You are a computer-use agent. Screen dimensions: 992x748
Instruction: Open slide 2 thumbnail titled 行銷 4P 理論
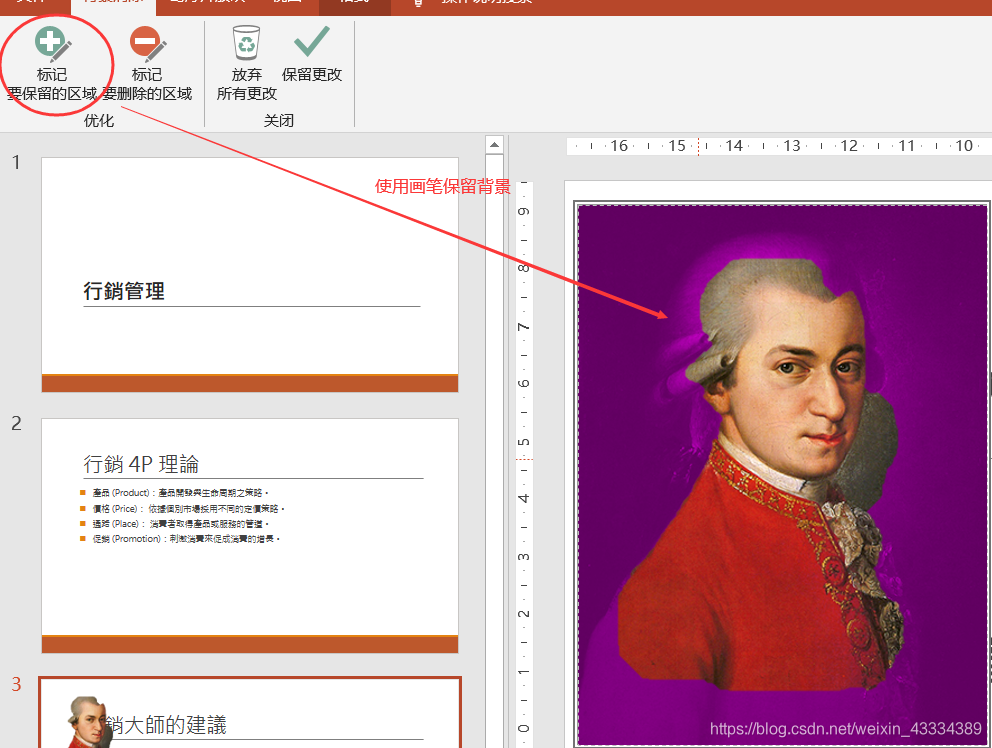click(x=250, y=535)
